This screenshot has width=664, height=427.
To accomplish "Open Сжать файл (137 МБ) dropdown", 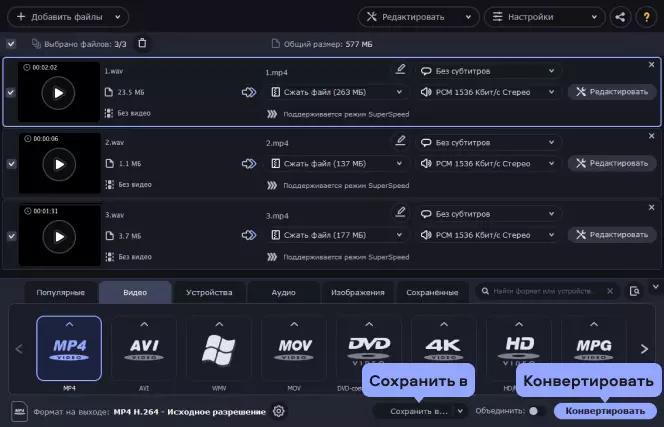I will 338,164.
